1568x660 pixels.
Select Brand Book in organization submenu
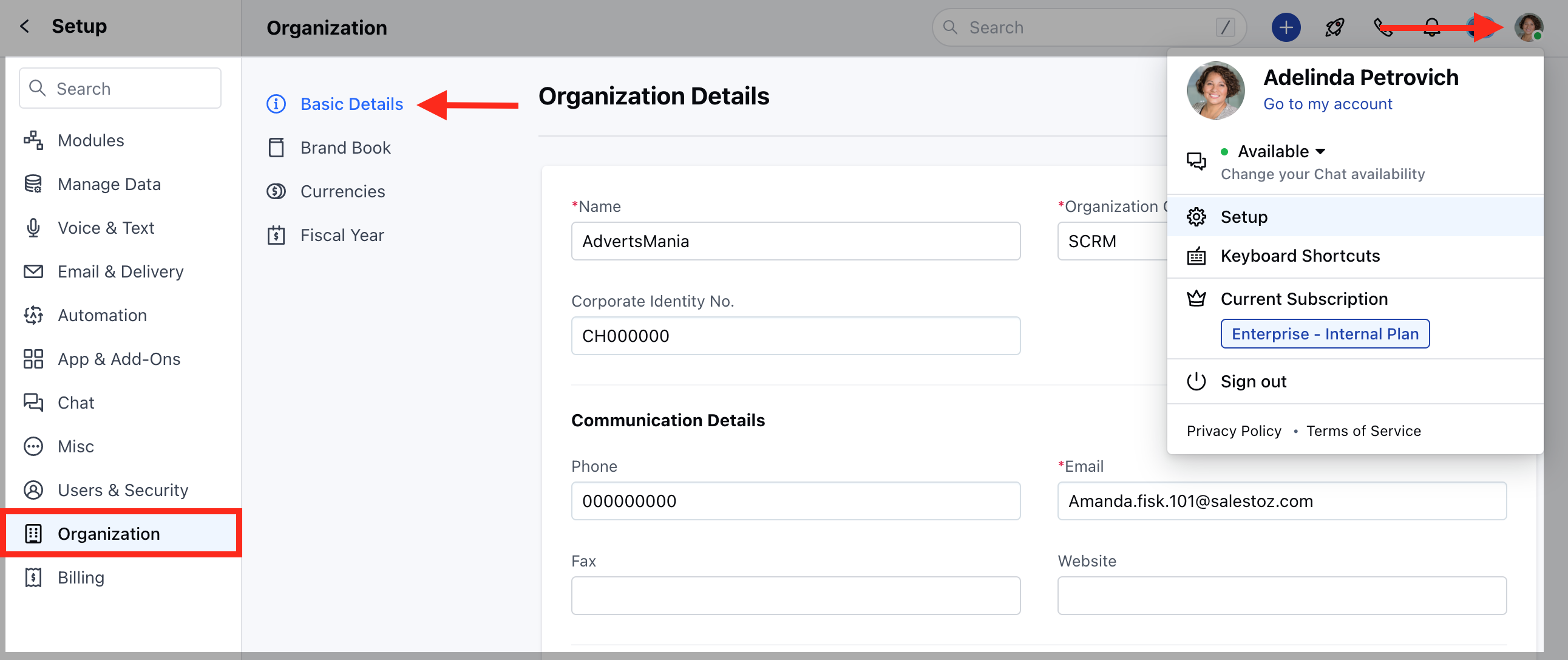345,148
